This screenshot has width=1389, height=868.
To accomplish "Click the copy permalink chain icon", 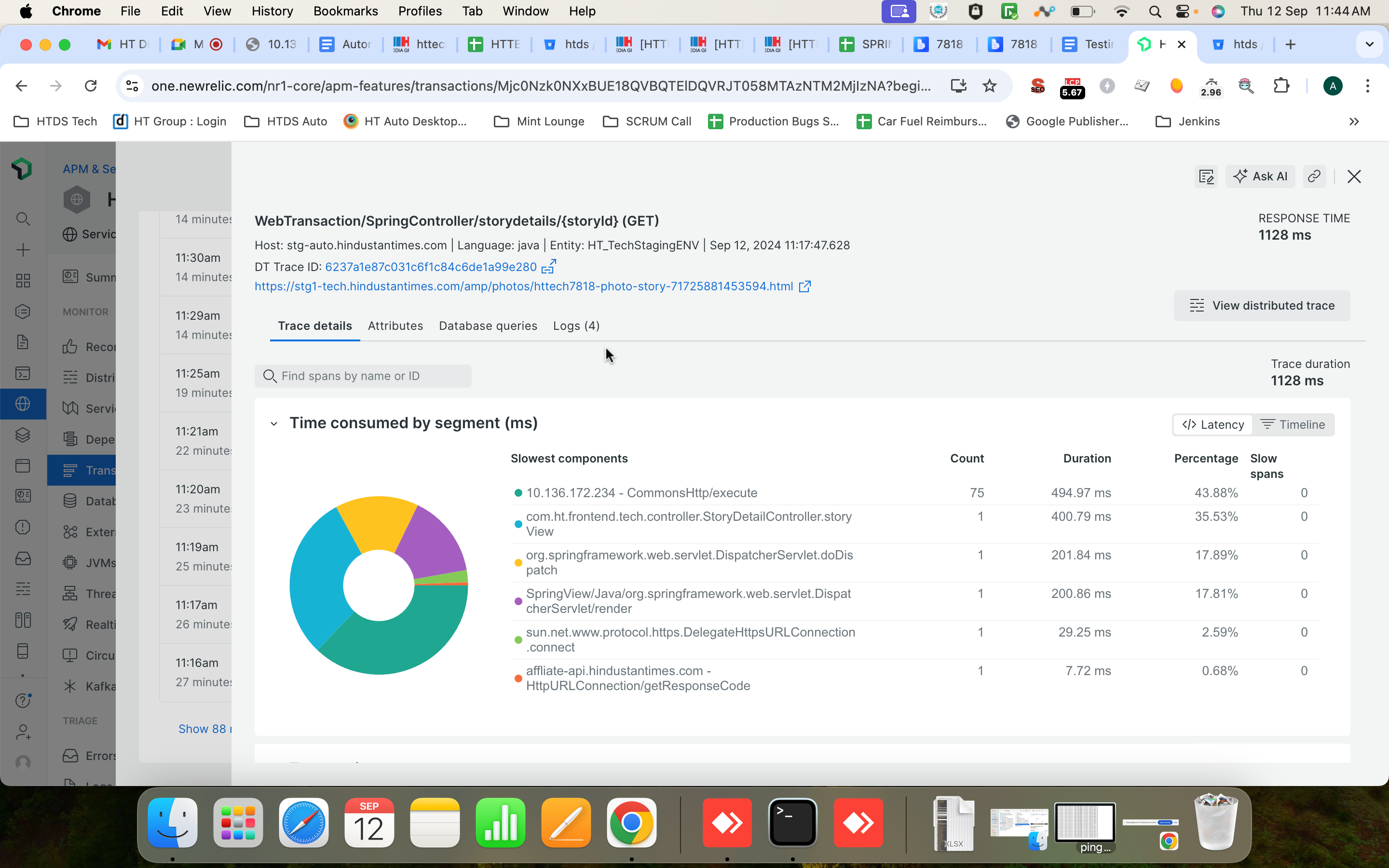I will [1314, 176].
